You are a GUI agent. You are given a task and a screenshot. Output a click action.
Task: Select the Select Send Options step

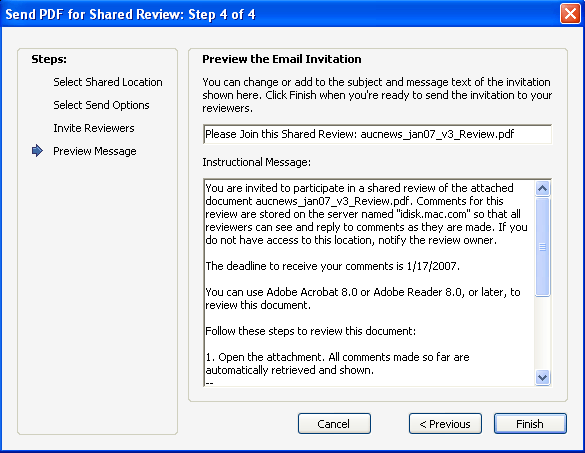click(101, 105)
